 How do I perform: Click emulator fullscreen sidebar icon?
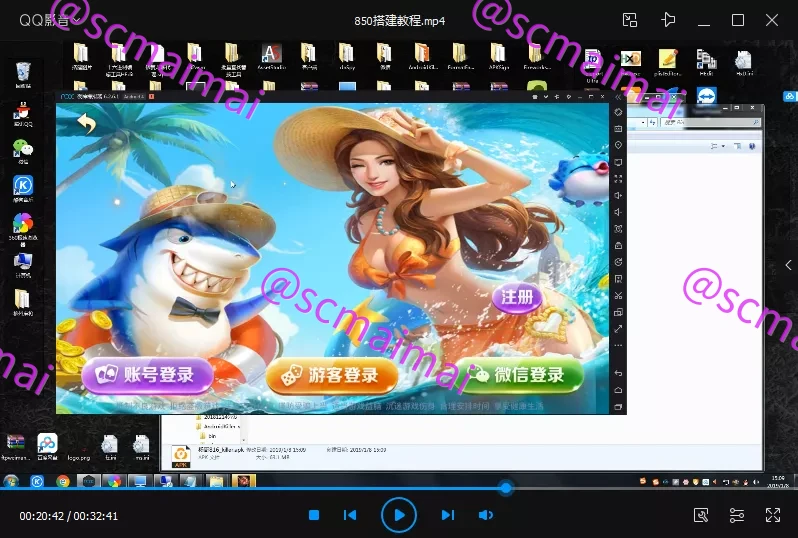pyautogui.click(x=618, y=179)
